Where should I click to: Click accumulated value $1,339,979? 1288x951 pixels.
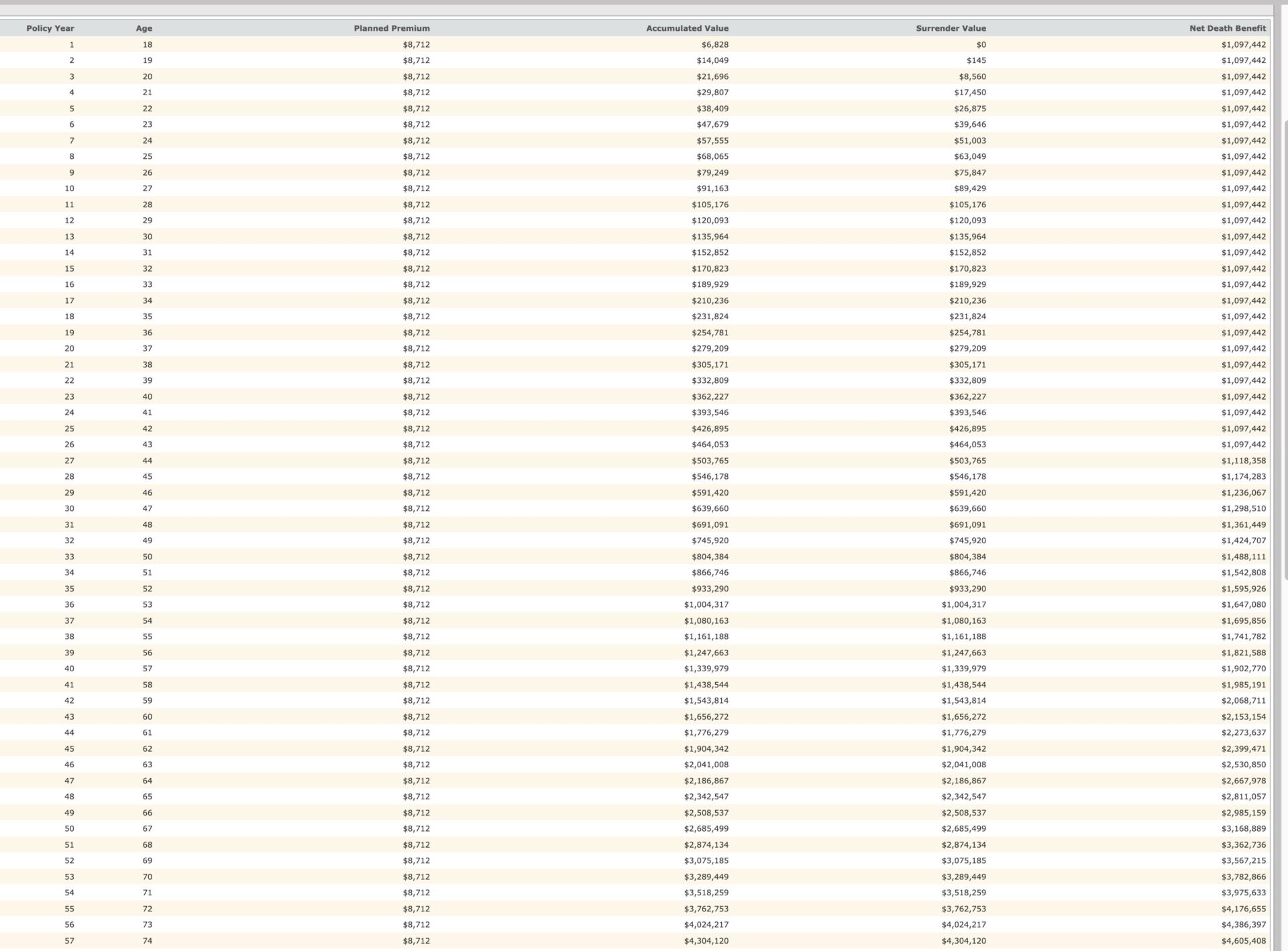(706, 669)
